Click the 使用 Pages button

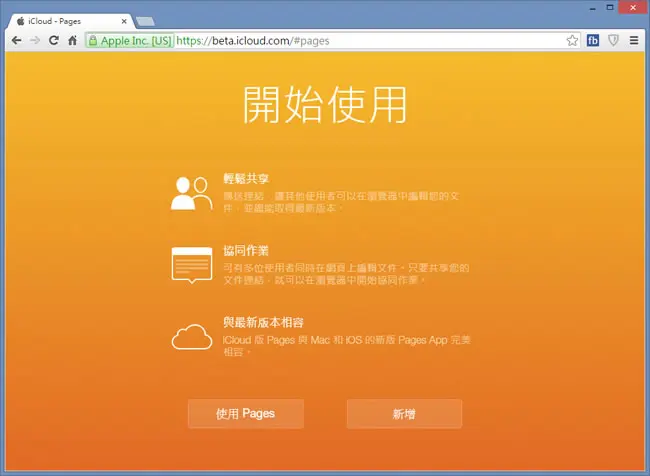(x=246, y=414)
